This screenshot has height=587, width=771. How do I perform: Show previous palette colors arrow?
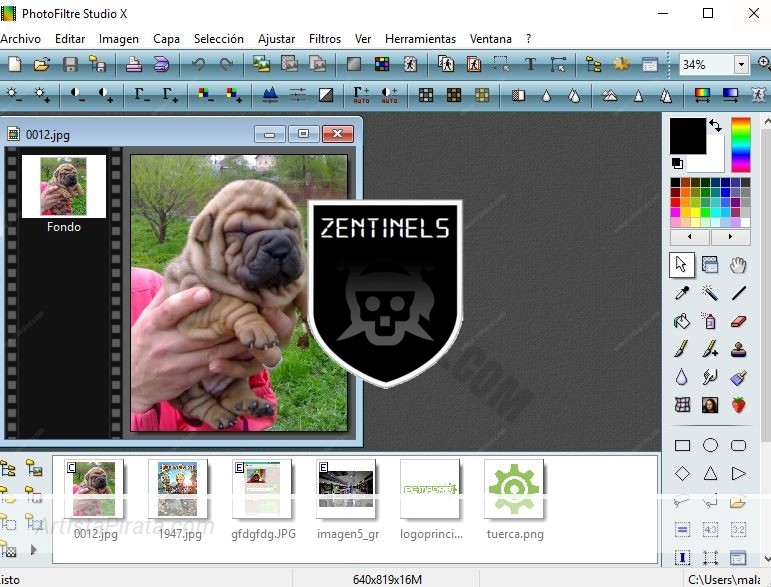click(690, 236)
